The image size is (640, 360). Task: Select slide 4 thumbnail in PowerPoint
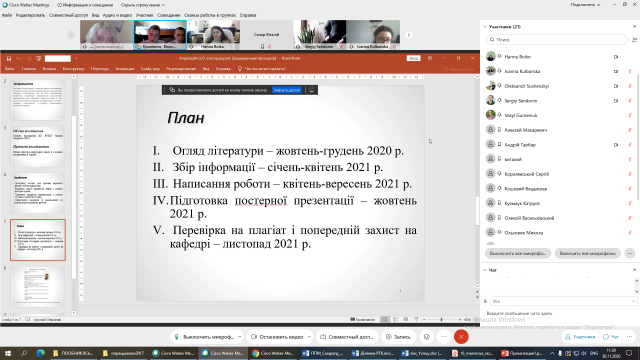coord(38,193)
